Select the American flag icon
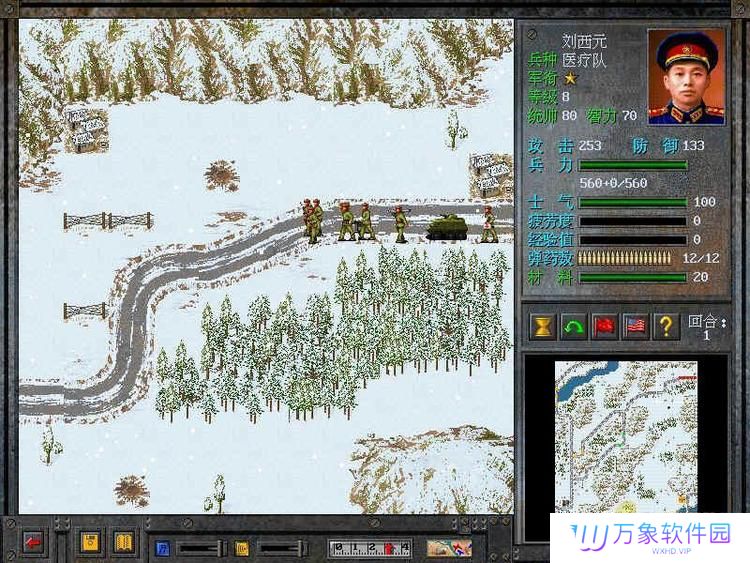Viewport: 750px width, 563px height. 636,327
